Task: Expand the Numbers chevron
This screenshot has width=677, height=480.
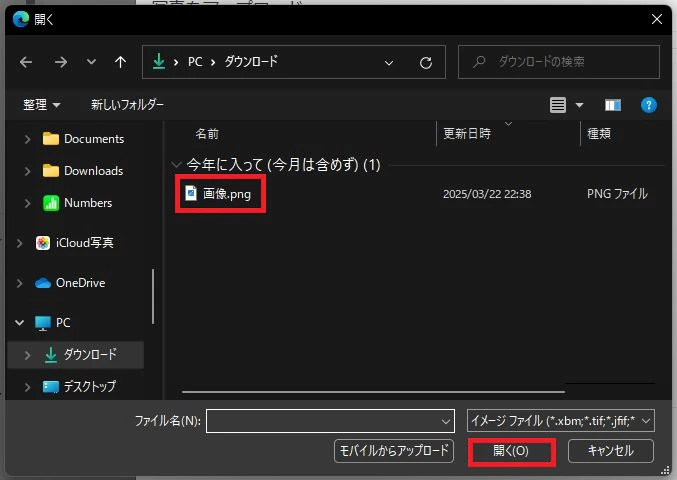Action: point(28,203)
